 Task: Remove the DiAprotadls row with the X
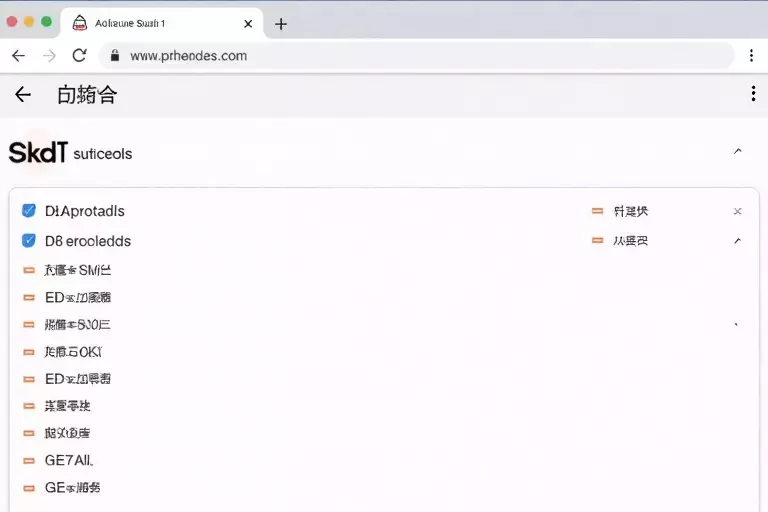click(x=738, y=211)
